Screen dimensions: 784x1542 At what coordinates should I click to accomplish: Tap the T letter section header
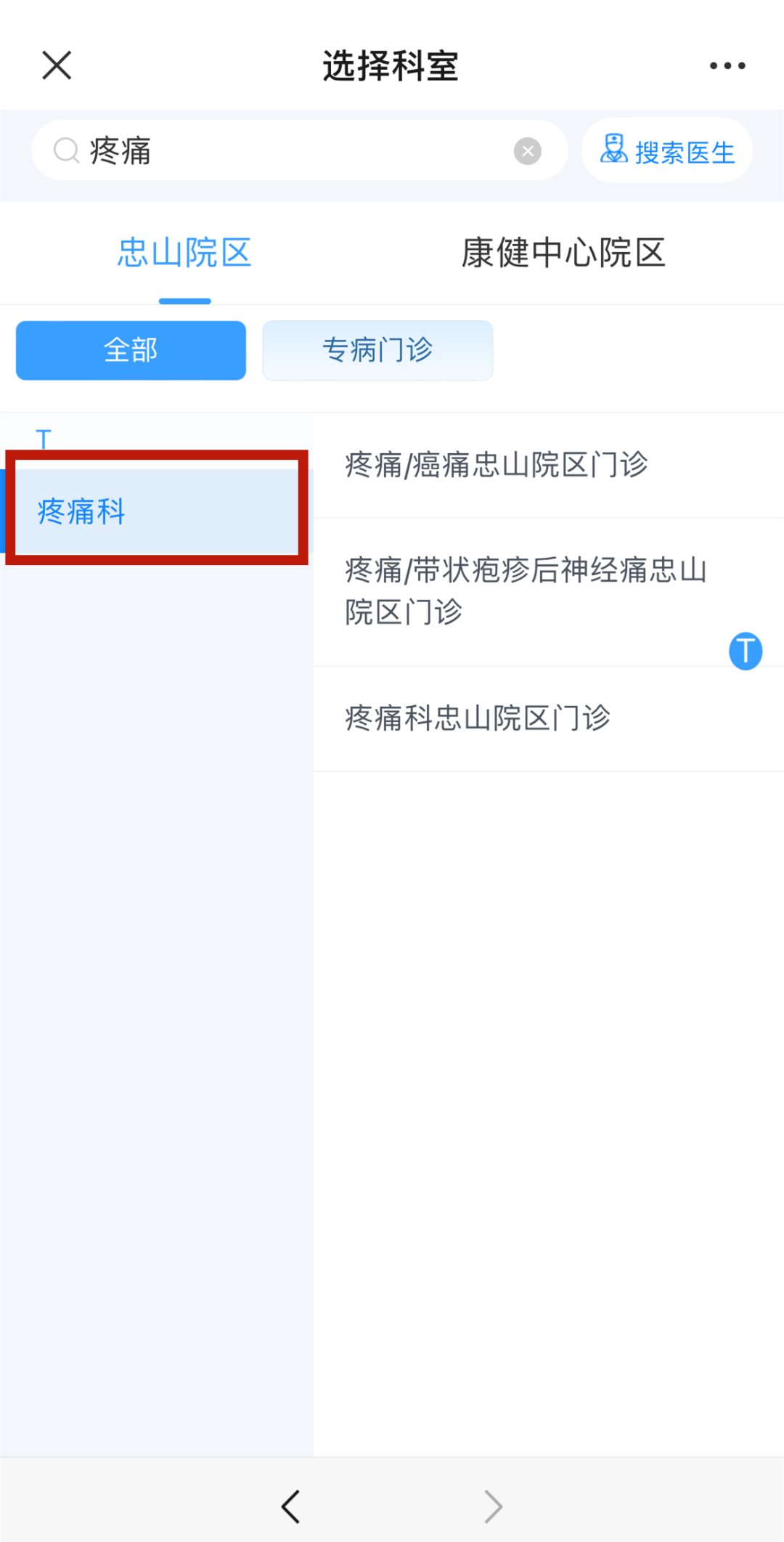click(x=44, y=439)
